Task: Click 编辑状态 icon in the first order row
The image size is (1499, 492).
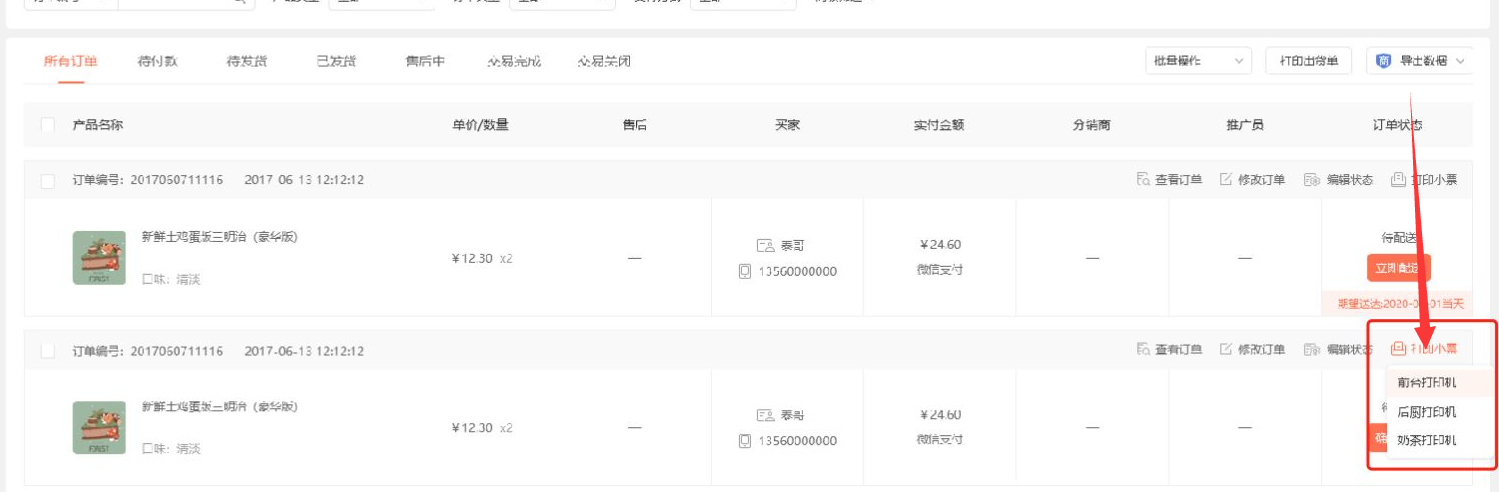Action: (1312, 180)
